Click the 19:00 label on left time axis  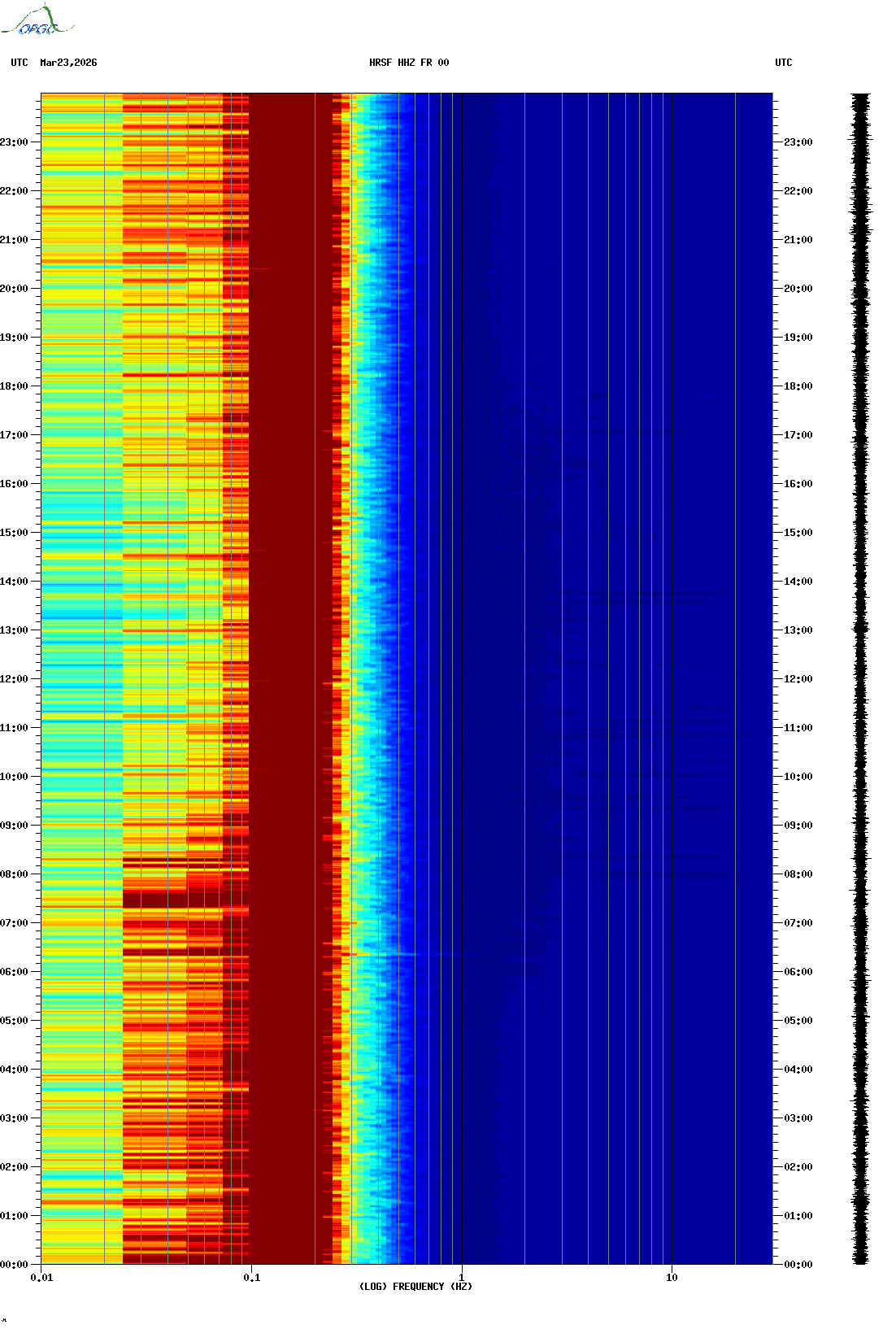14,338
